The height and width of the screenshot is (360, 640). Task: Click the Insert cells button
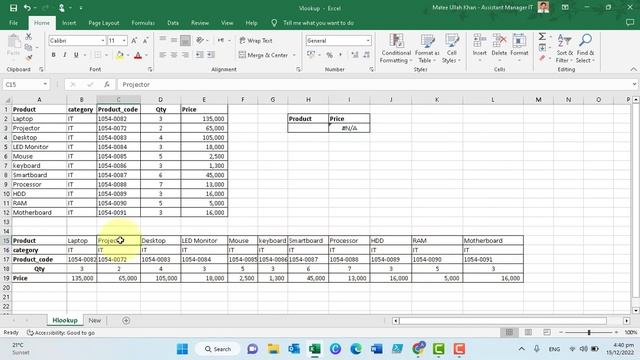pyautogui.click(x=480, y=48)
